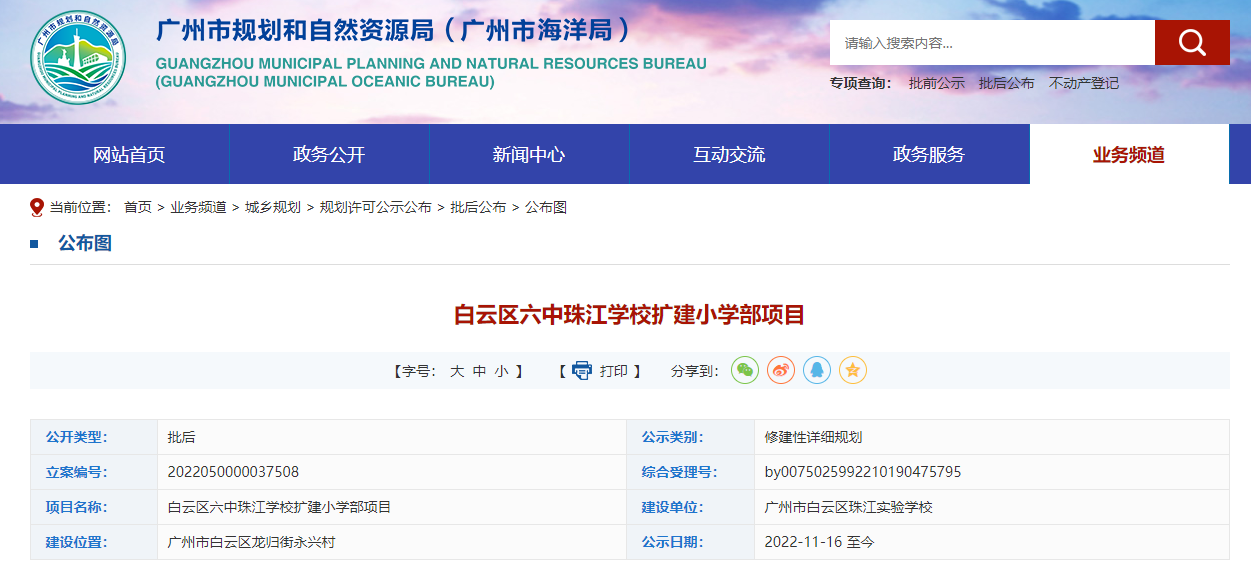Open the 不动产登记 quick query link
1251x575 pixels.
click(x=1084, y=83)
